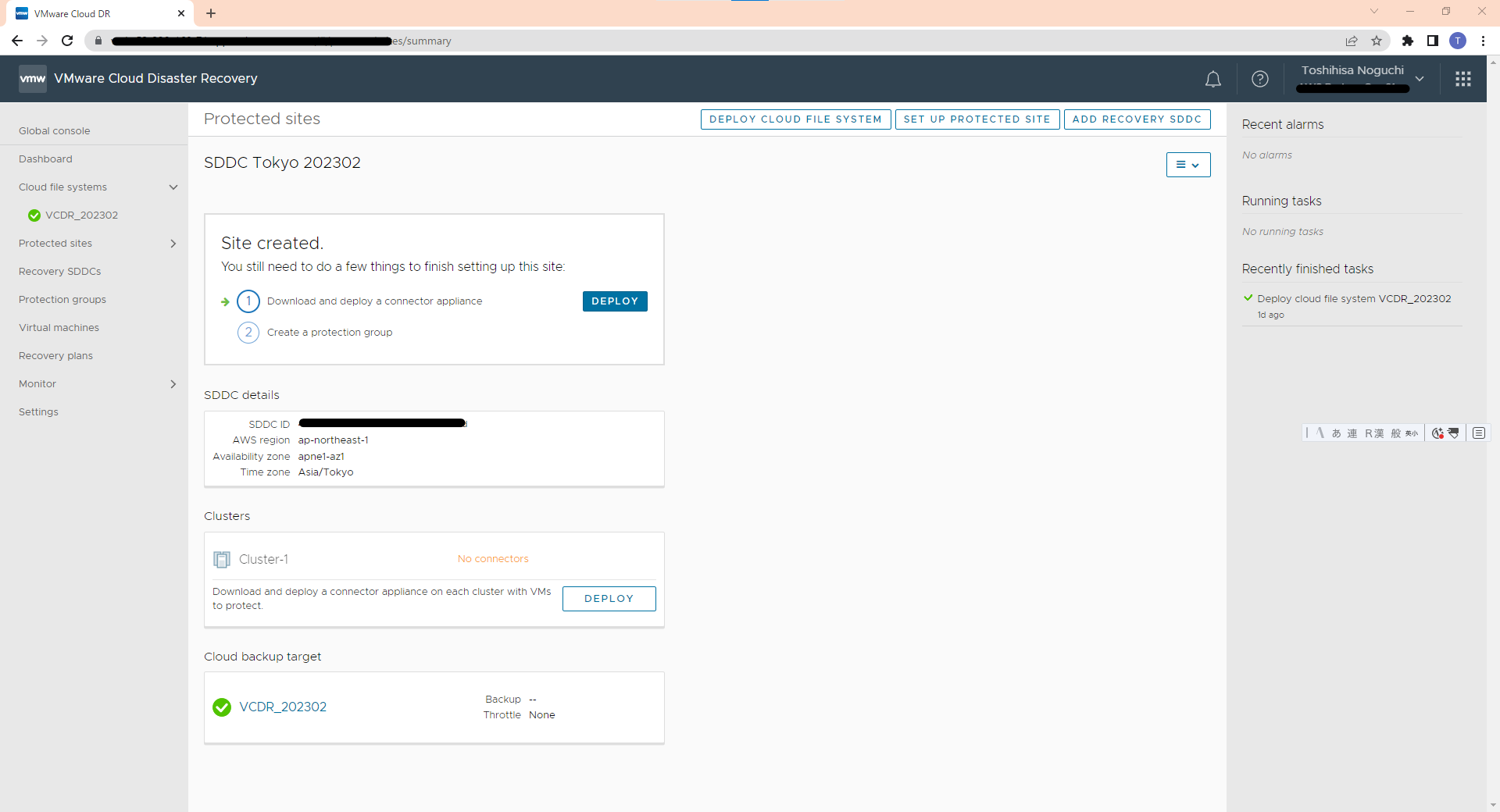Expand the Protected sites chevron
1500x812 pixels.
coord(173,244)
